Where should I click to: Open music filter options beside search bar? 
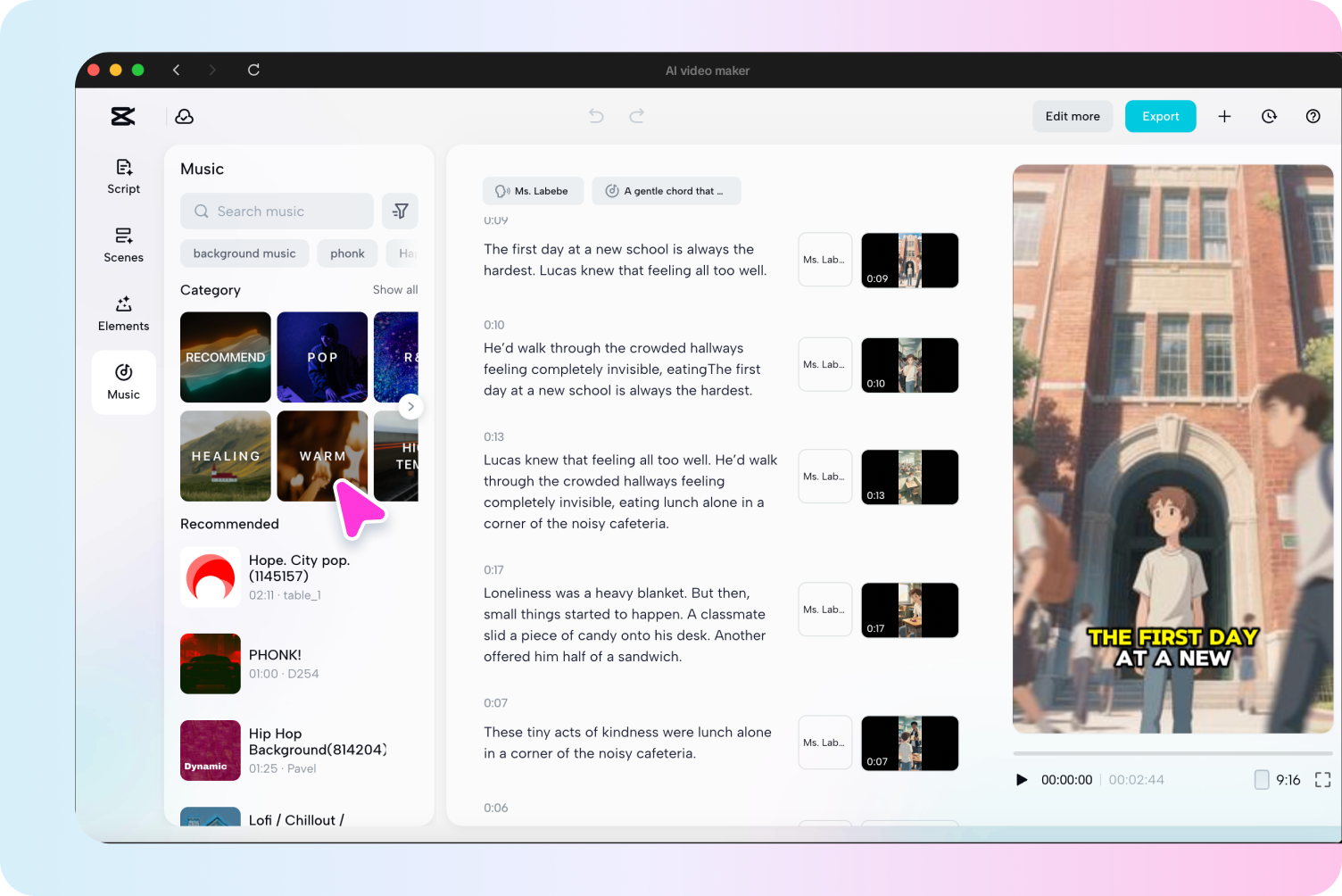400,211
